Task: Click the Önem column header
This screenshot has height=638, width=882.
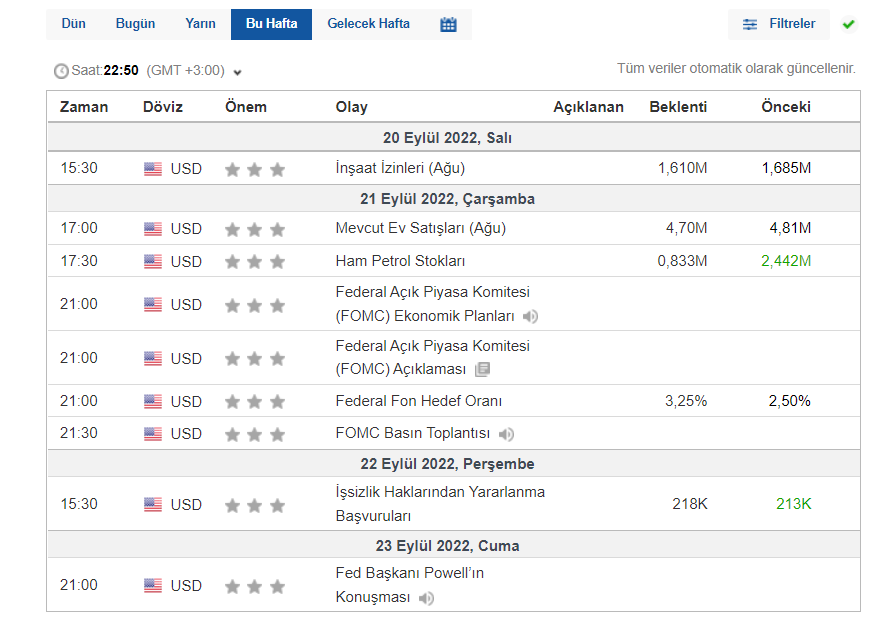Action: (x=246, y=107)
